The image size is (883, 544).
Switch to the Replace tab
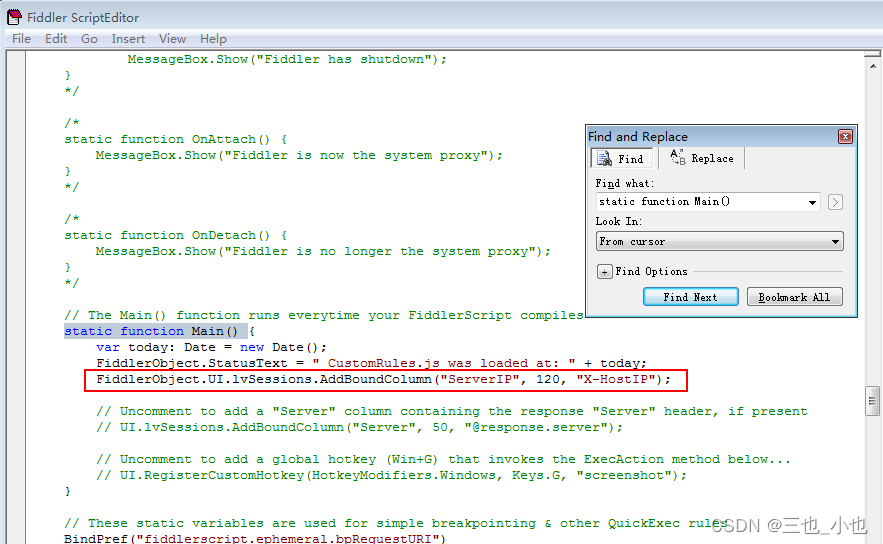tap(702, 158)
